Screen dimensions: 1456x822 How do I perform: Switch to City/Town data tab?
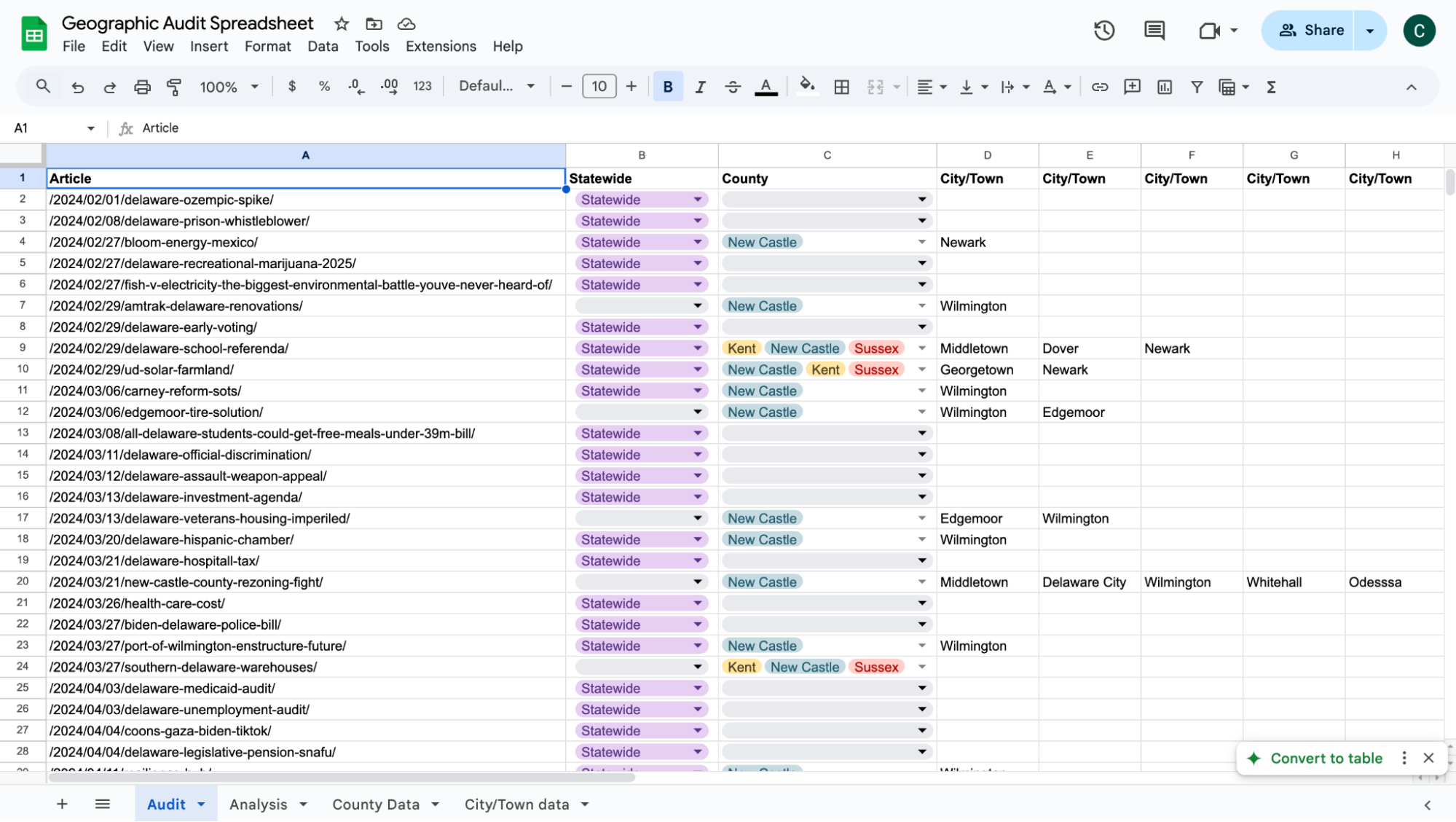coord(526,804)
